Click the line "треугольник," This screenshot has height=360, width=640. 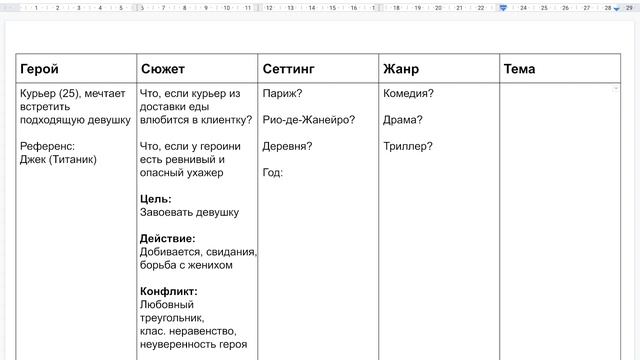tap(172, 318)
